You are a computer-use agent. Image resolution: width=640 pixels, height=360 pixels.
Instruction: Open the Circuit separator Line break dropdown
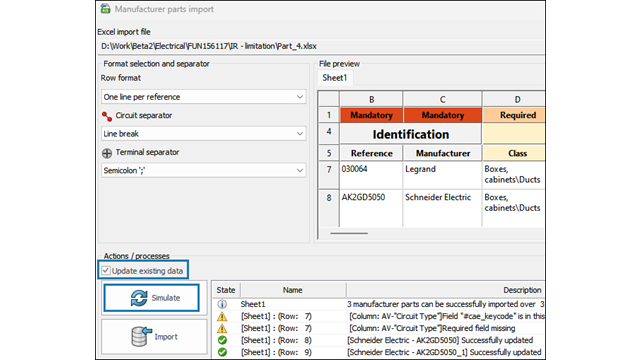click(204, 133)
